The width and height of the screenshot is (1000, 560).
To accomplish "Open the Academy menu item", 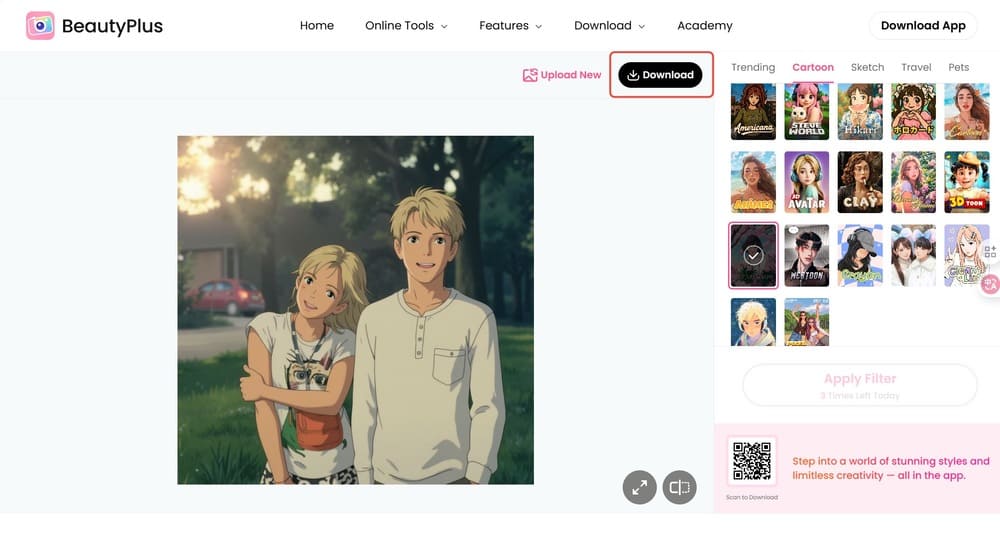I will point(705,26).
